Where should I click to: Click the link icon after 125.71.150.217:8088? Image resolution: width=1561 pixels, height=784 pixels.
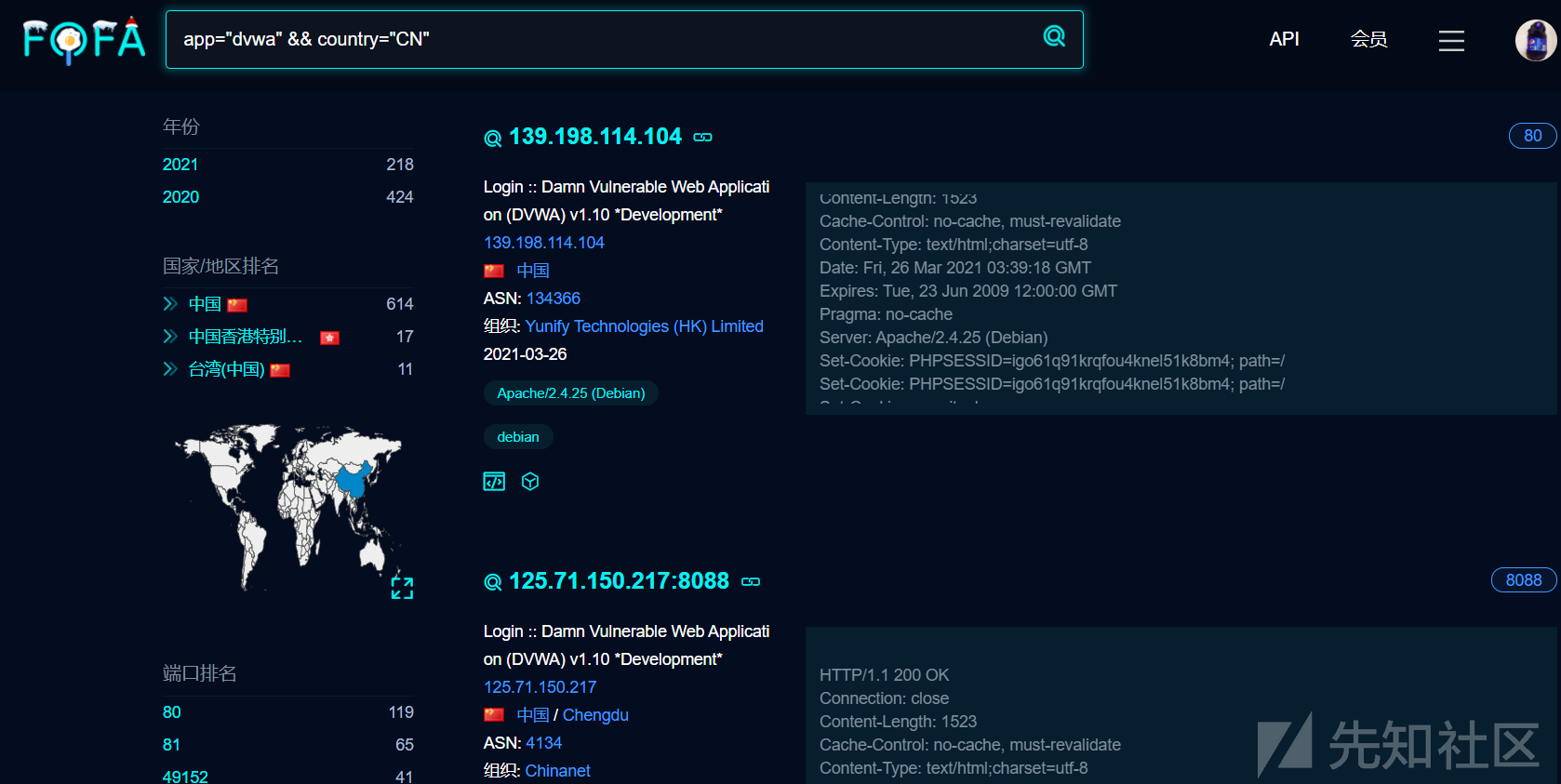(751, 581)
